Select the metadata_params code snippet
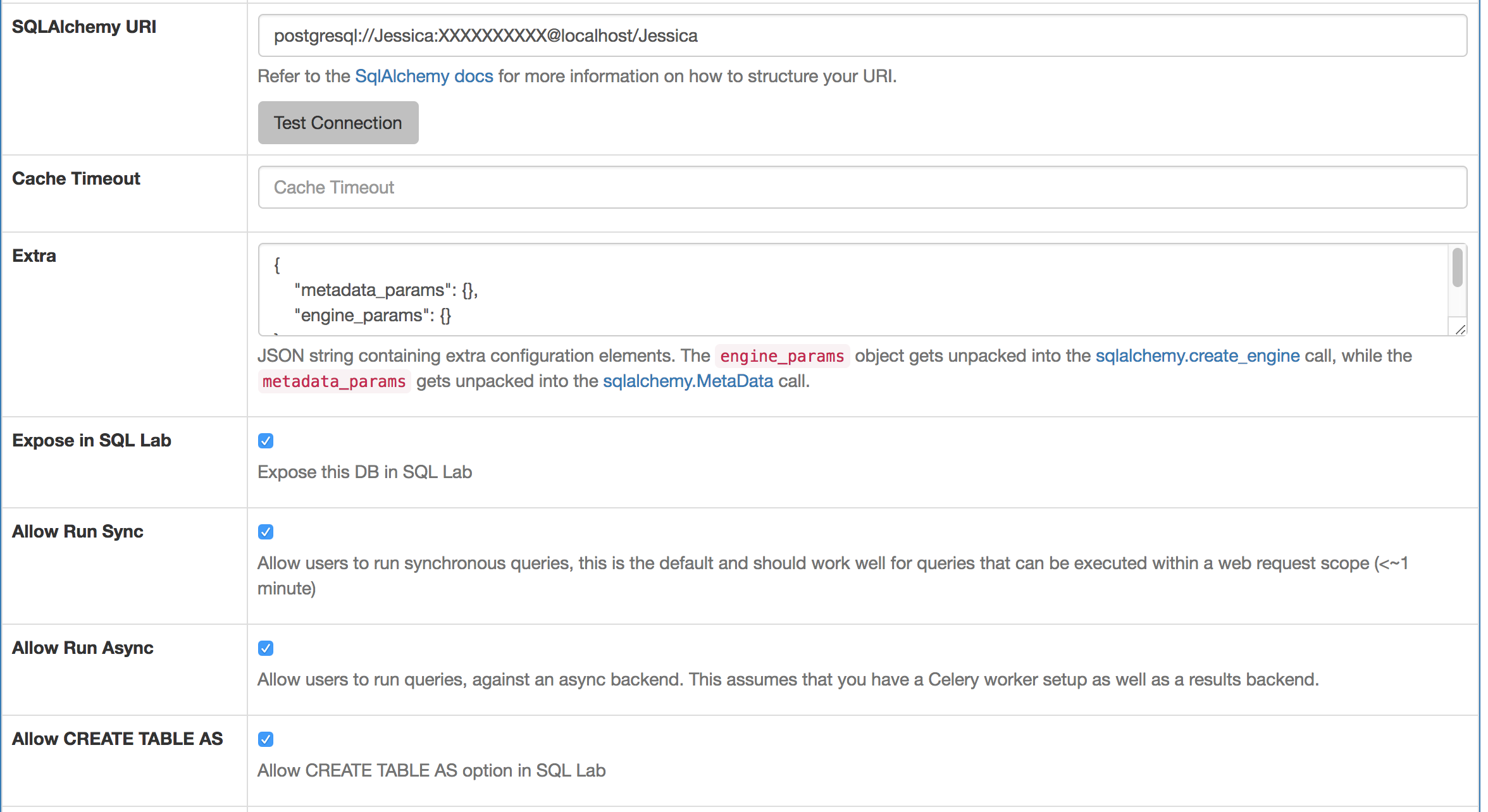Image resolution: width=1488 pixels, height=812 pixels. click(x=334, y=381)
